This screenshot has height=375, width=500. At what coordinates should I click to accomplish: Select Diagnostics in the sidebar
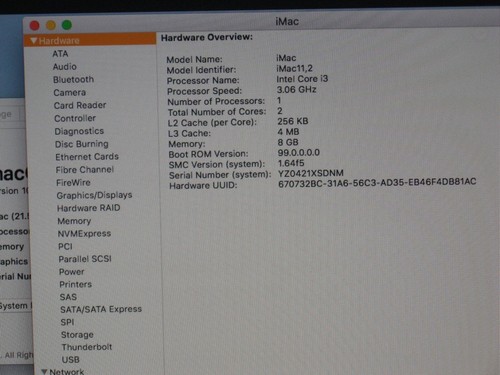[x=79, y=131]
